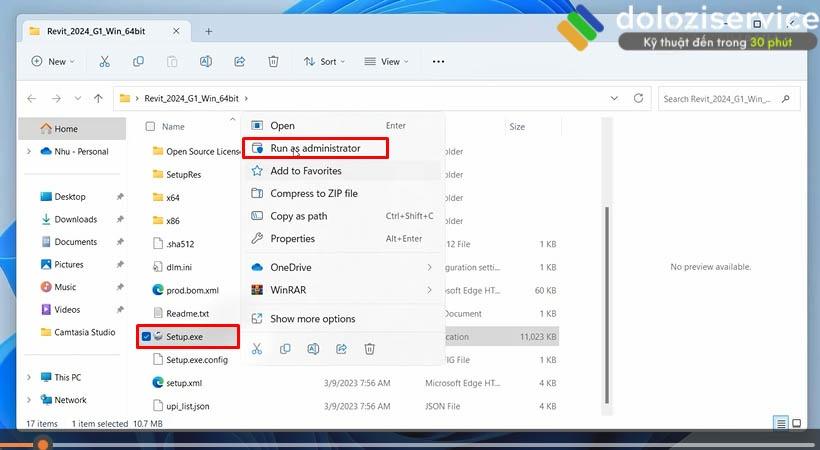Go up one folder level
Image resolution: width=820 pixels, height=450 pixels.
[x=98, y=98]
